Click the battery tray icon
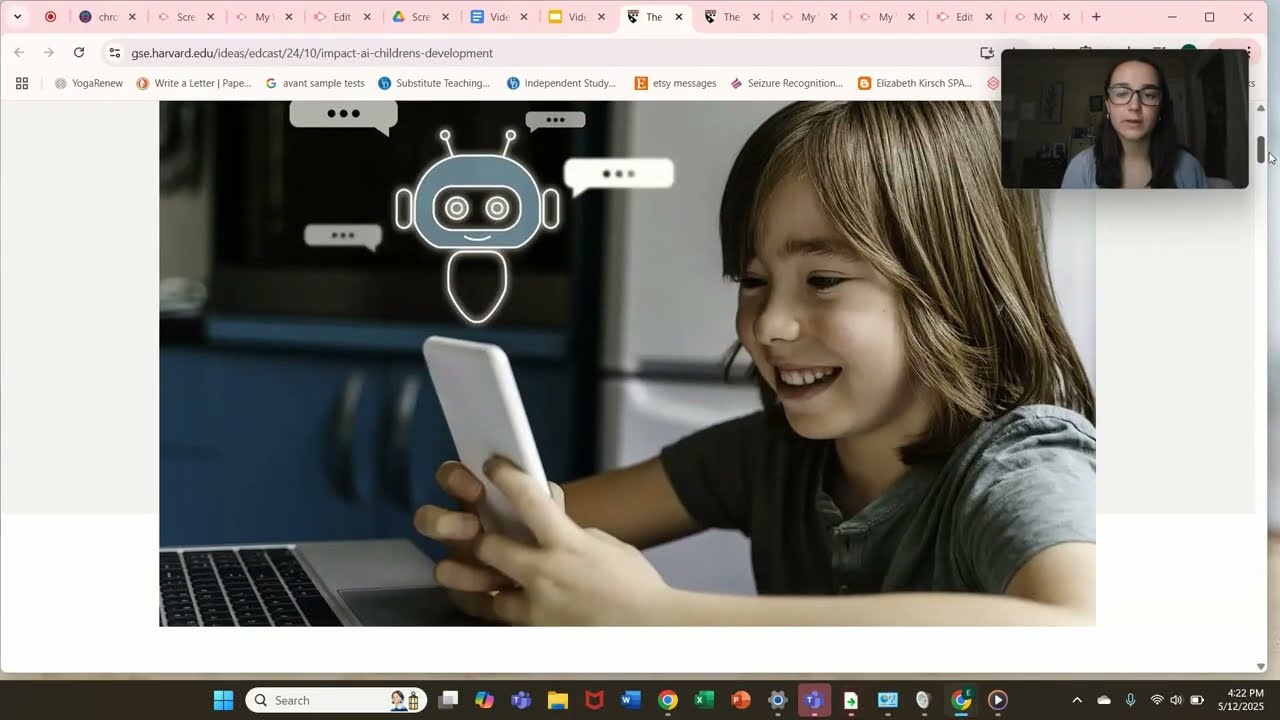1280x720 pixels. 1197,700
